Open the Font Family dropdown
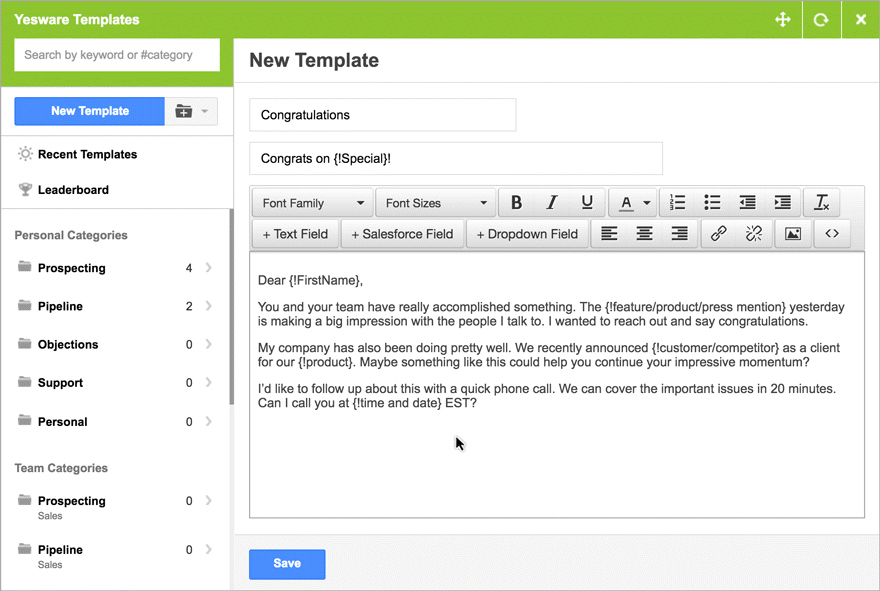Screen dimensions: 880x591 312,203
